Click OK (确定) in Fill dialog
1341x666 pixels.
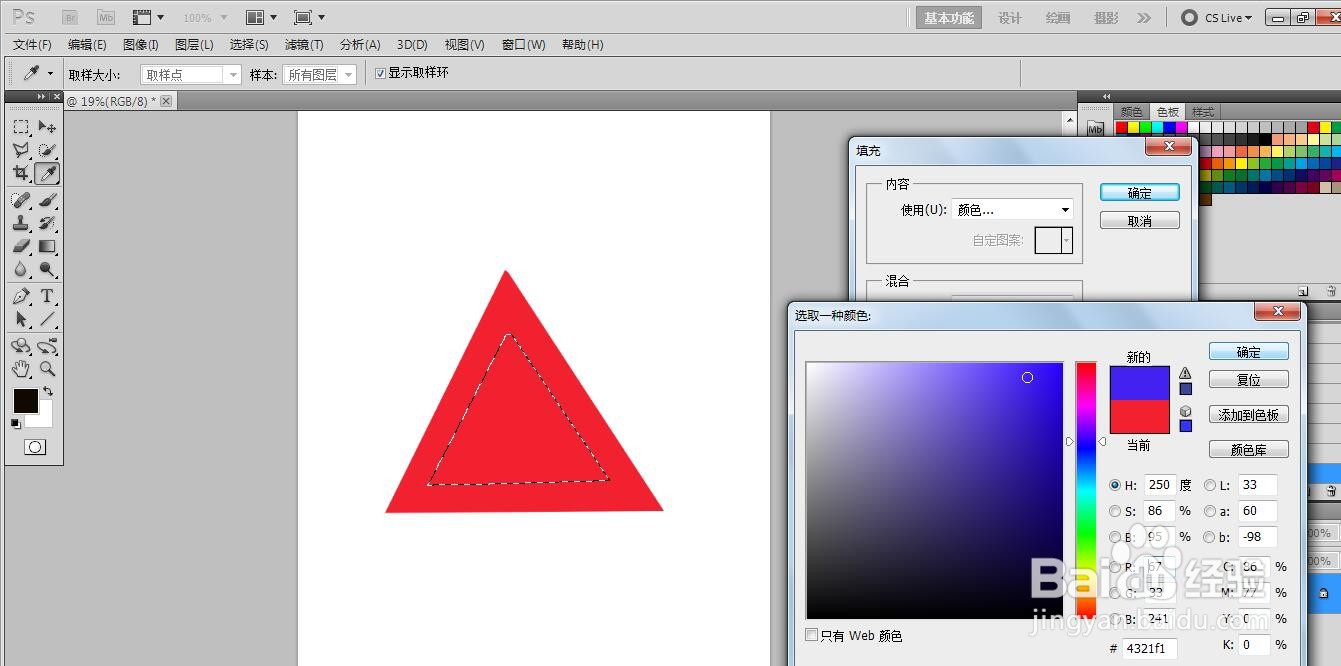pos(1140,193)
